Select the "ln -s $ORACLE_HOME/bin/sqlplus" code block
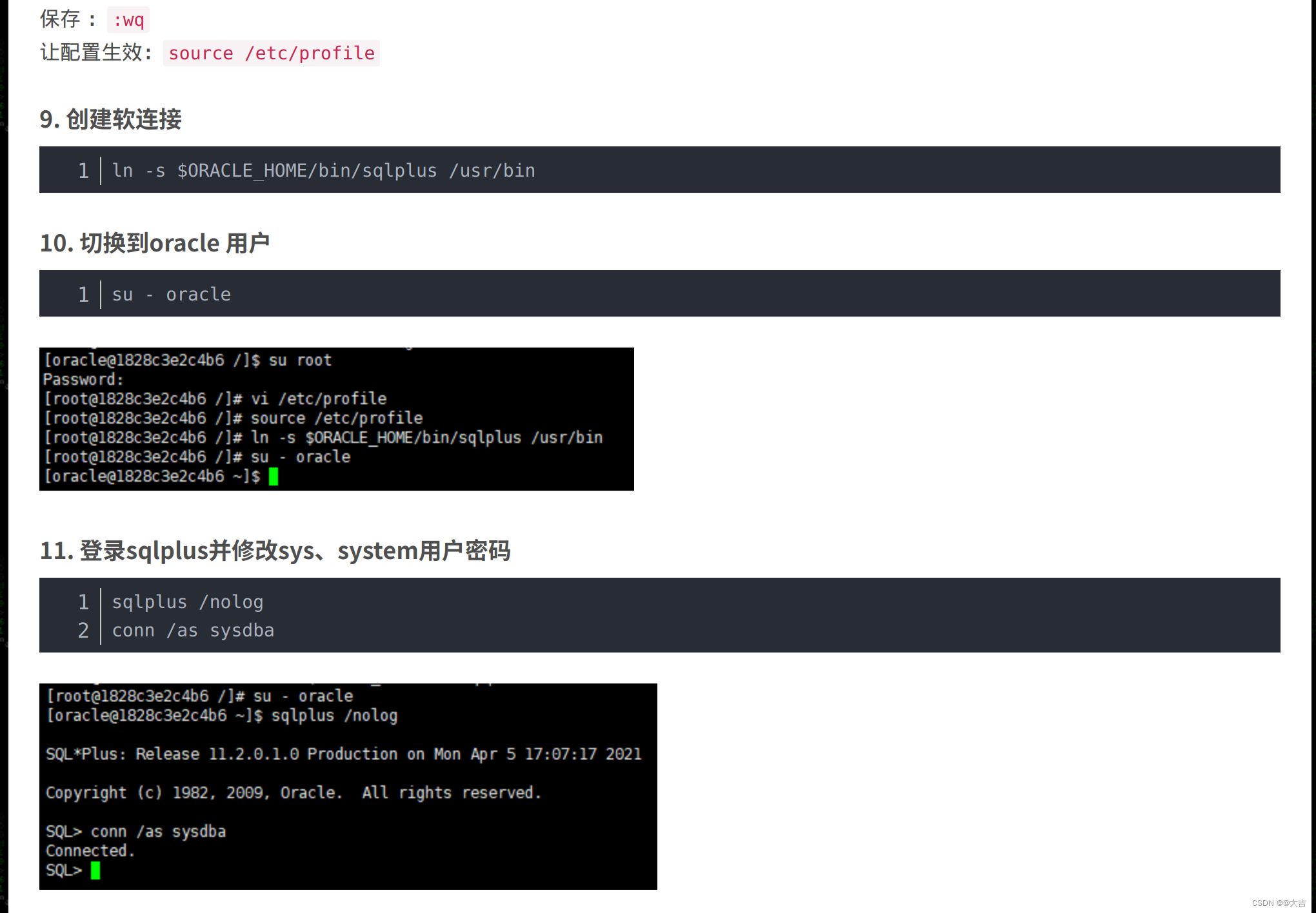Screen dimensions: 1316x913 click(x=323, y=170)
